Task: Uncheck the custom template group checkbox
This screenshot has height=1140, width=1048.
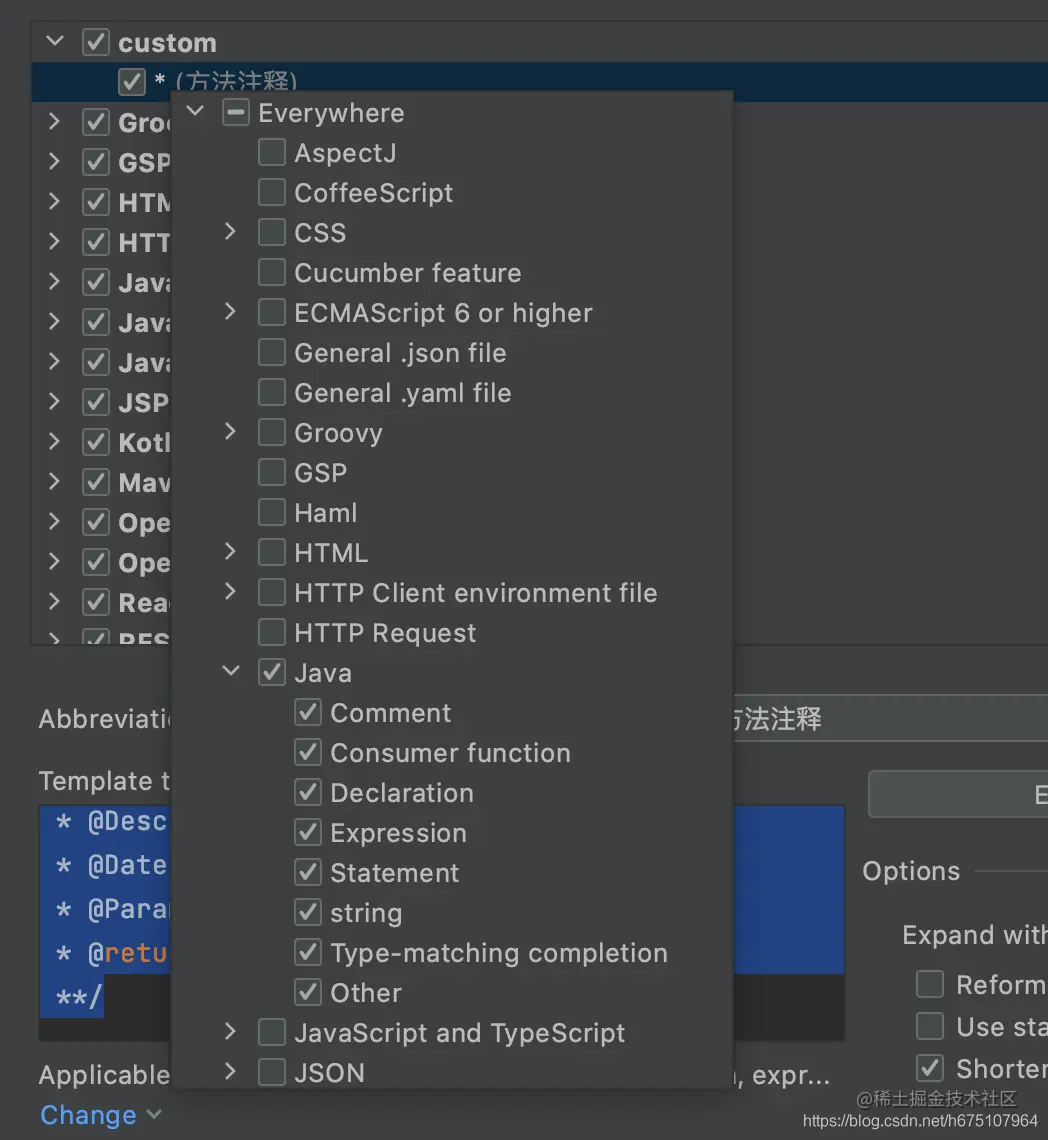Action: click(96, 43)
